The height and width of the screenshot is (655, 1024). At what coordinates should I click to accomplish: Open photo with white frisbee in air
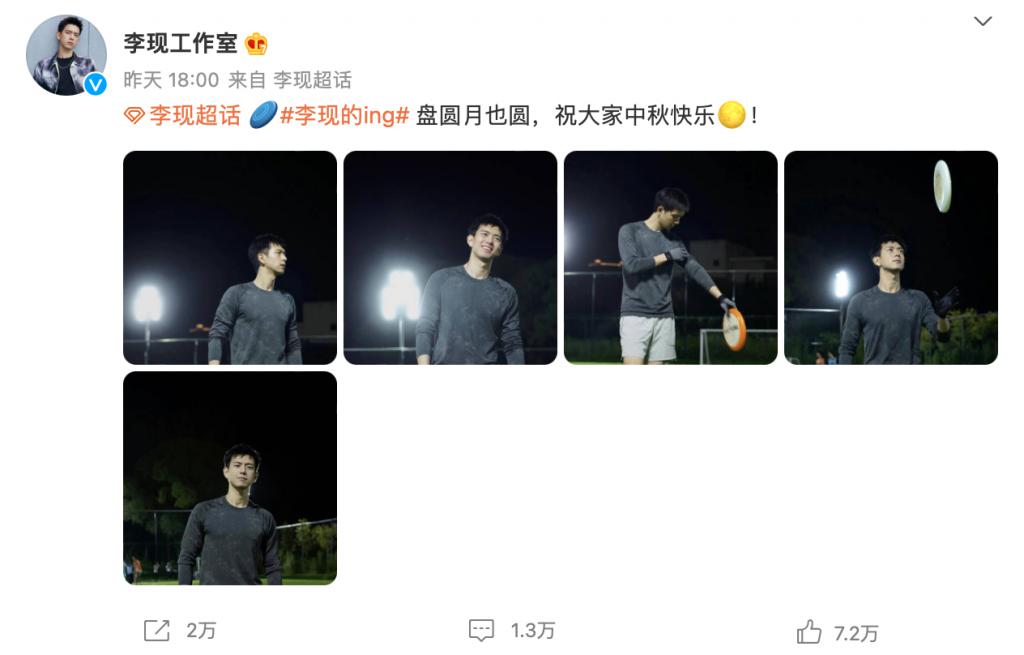891,257
